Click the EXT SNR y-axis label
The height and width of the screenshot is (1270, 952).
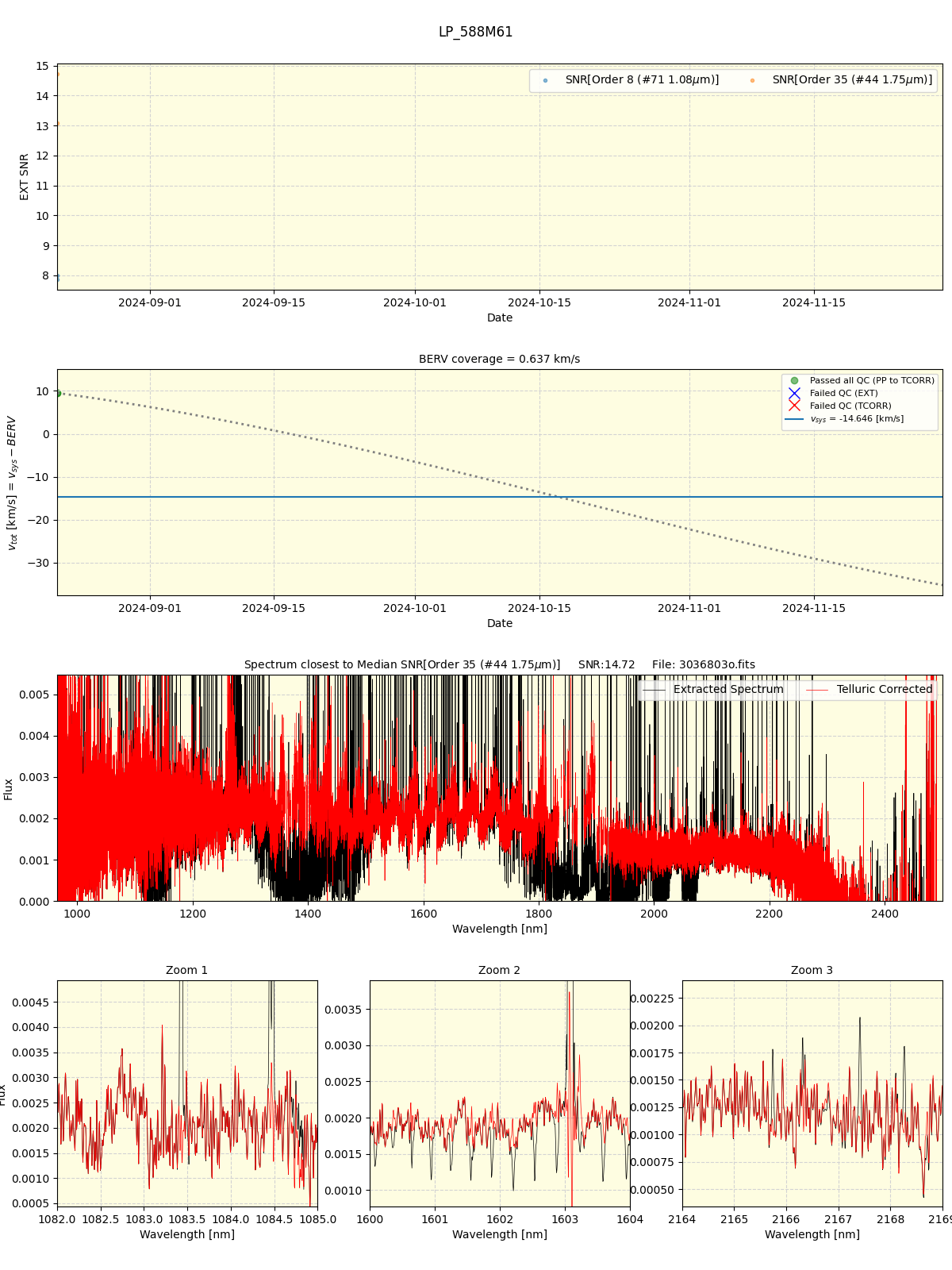tap(25, 177)
